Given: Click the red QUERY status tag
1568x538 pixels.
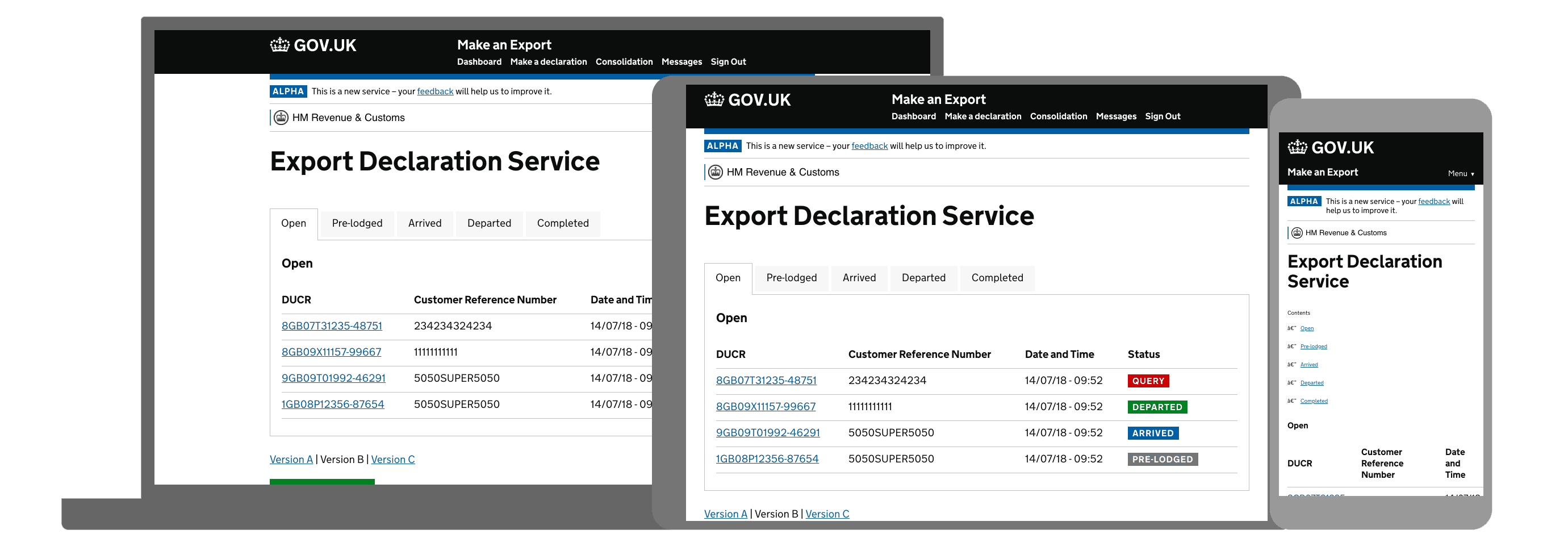Looking at the screenshot, I should (1148, 381).
